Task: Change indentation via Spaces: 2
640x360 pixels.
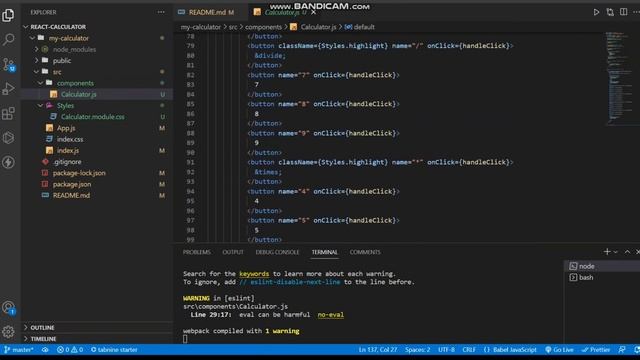Action: 418,350
